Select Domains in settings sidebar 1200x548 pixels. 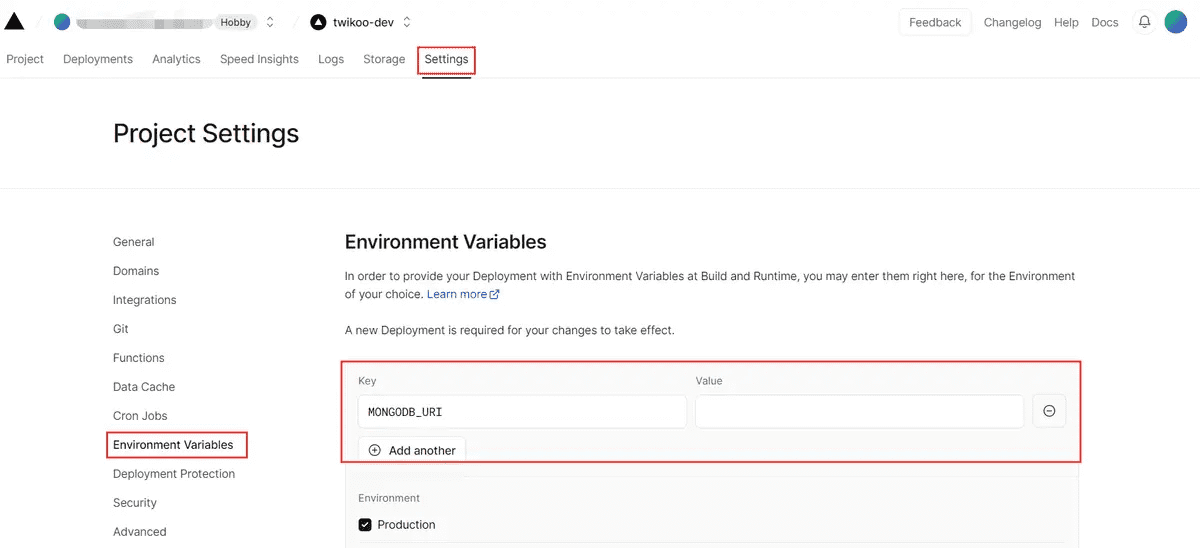coord(136,271)
